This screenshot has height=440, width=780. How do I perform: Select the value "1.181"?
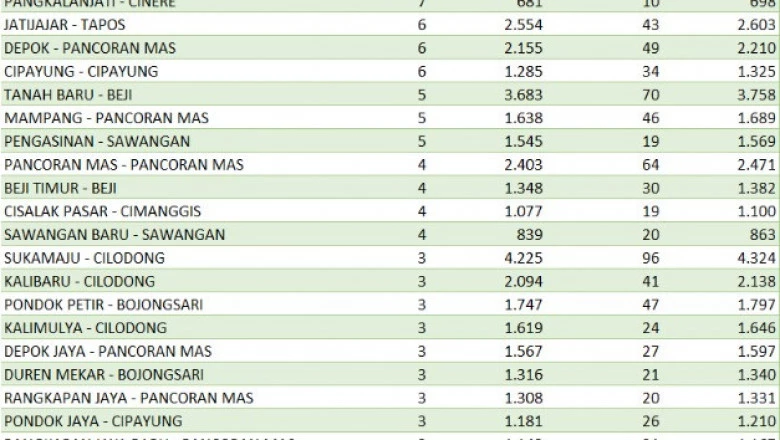[523, 421]
